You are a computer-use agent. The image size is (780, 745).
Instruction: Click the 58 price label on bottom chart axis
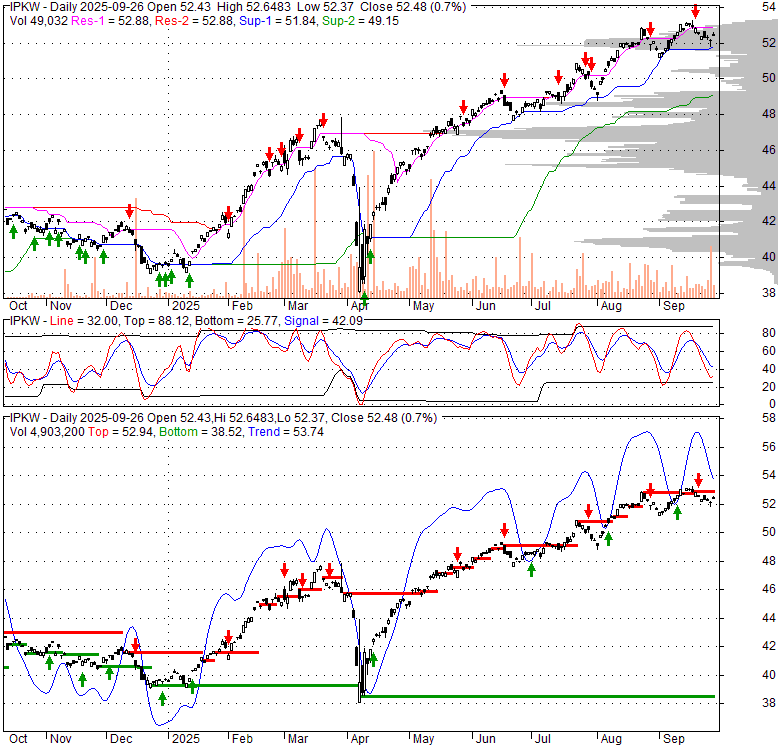[769, 418]
